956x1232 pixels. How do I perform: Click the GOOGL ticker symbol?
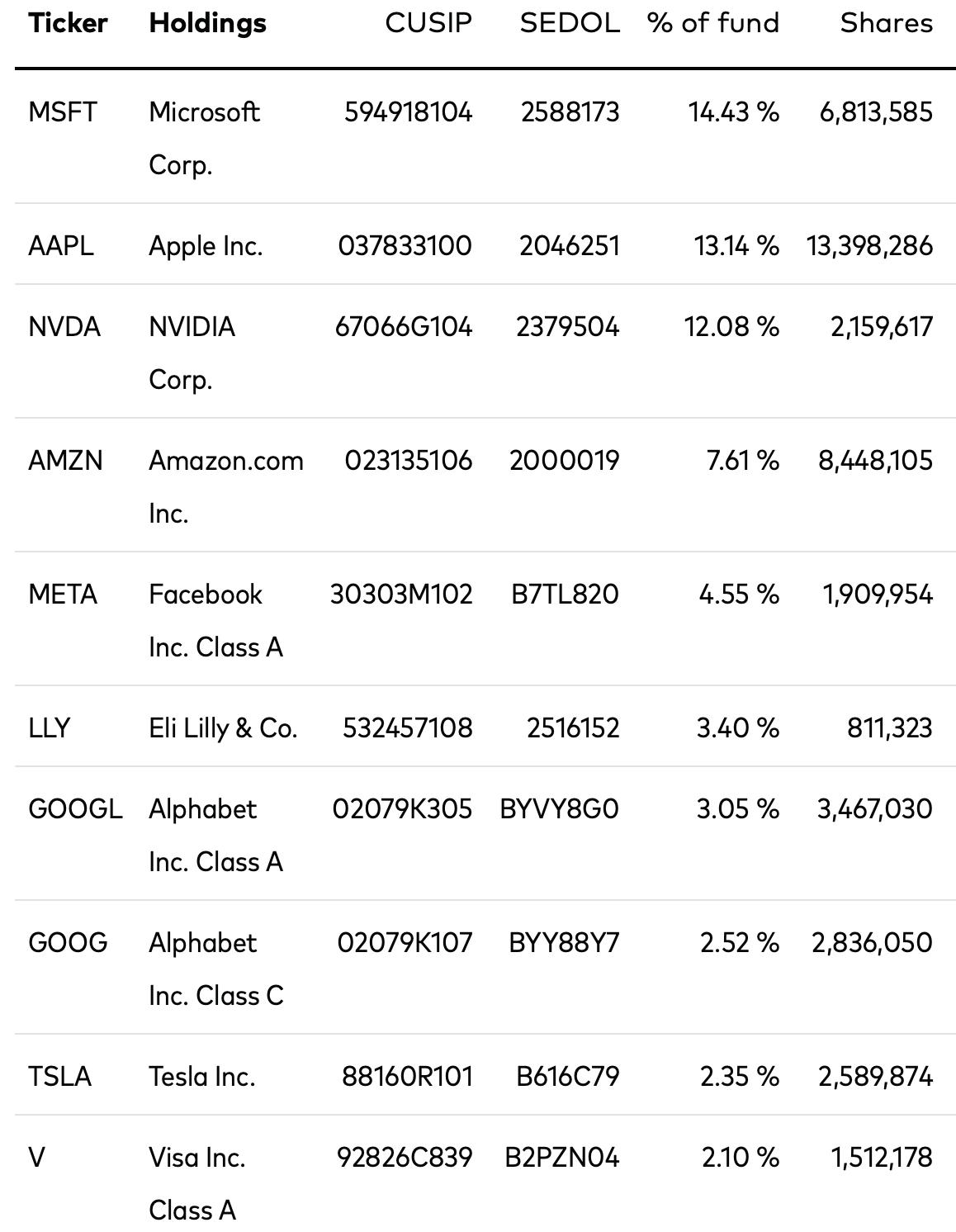point(75,808)
